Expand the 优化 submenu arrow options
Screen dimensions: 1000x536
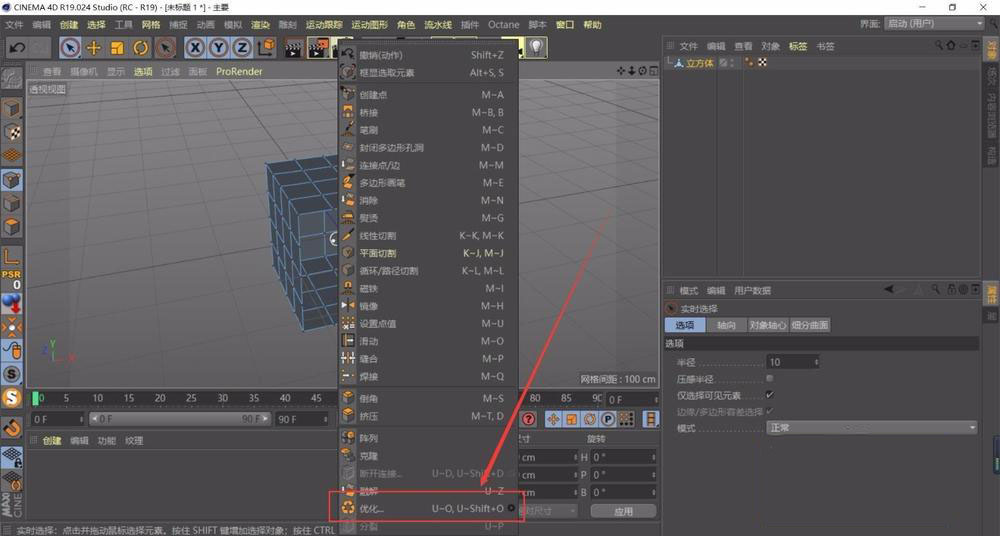click(x=511, y=509)
